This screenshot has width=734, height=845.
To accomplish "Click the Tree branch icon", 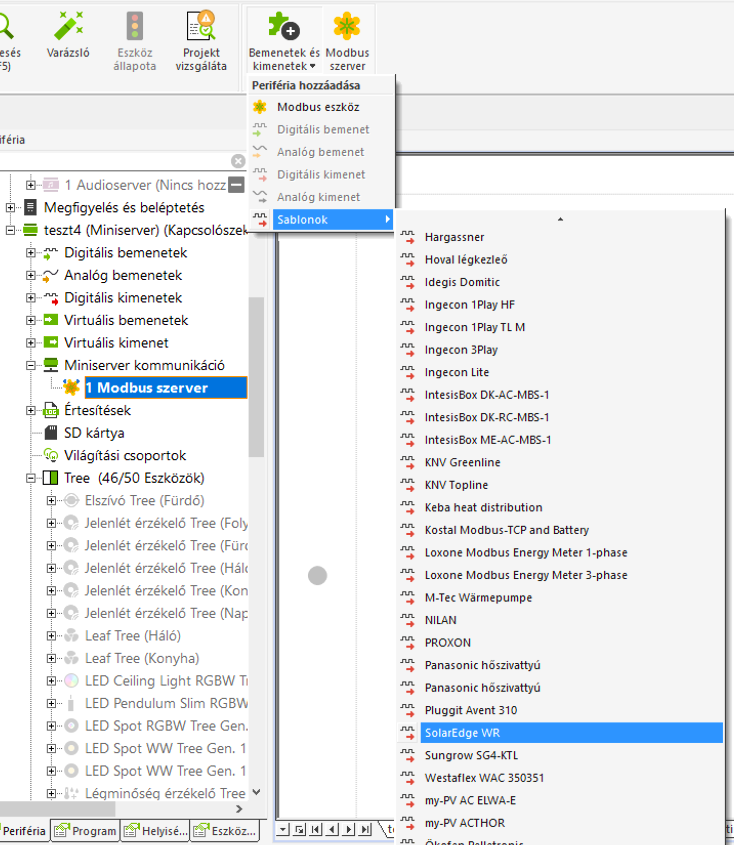I will (50, 478).
